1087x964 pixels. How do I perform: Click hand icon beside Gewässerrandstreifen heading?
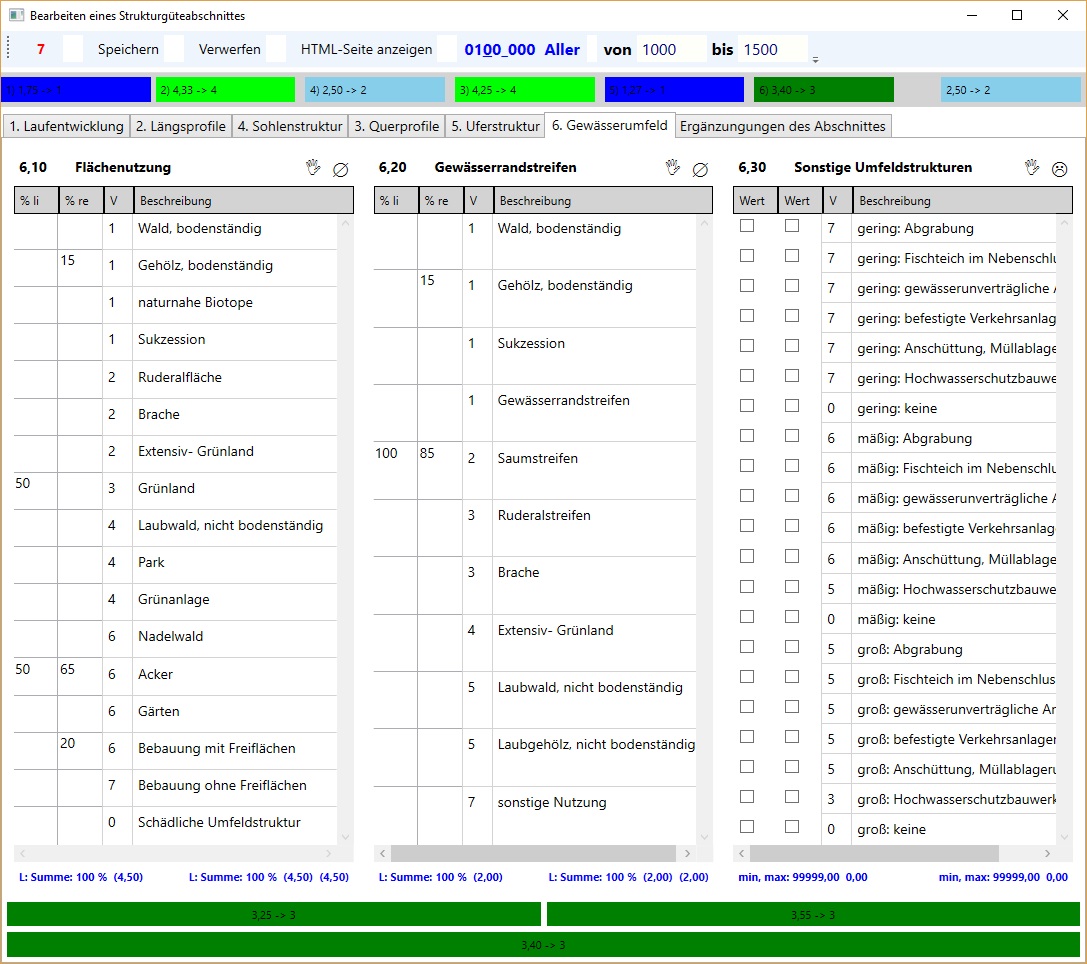673,168
